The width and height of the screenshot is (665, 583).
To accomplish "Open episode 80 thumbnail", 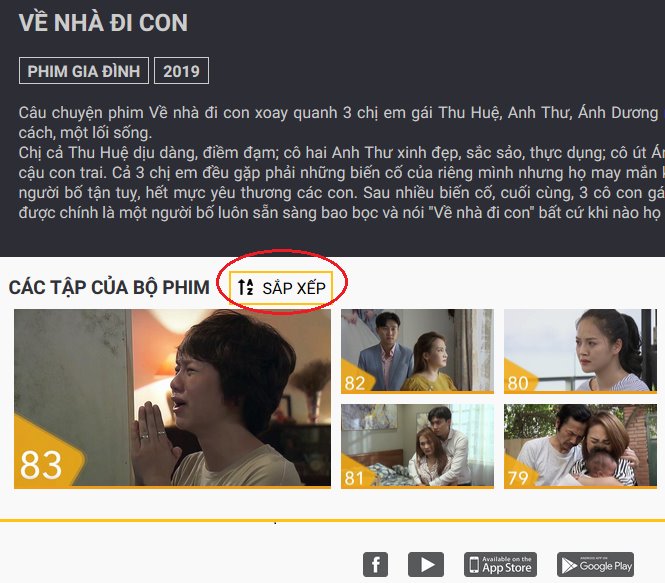I will pos(580,351).
